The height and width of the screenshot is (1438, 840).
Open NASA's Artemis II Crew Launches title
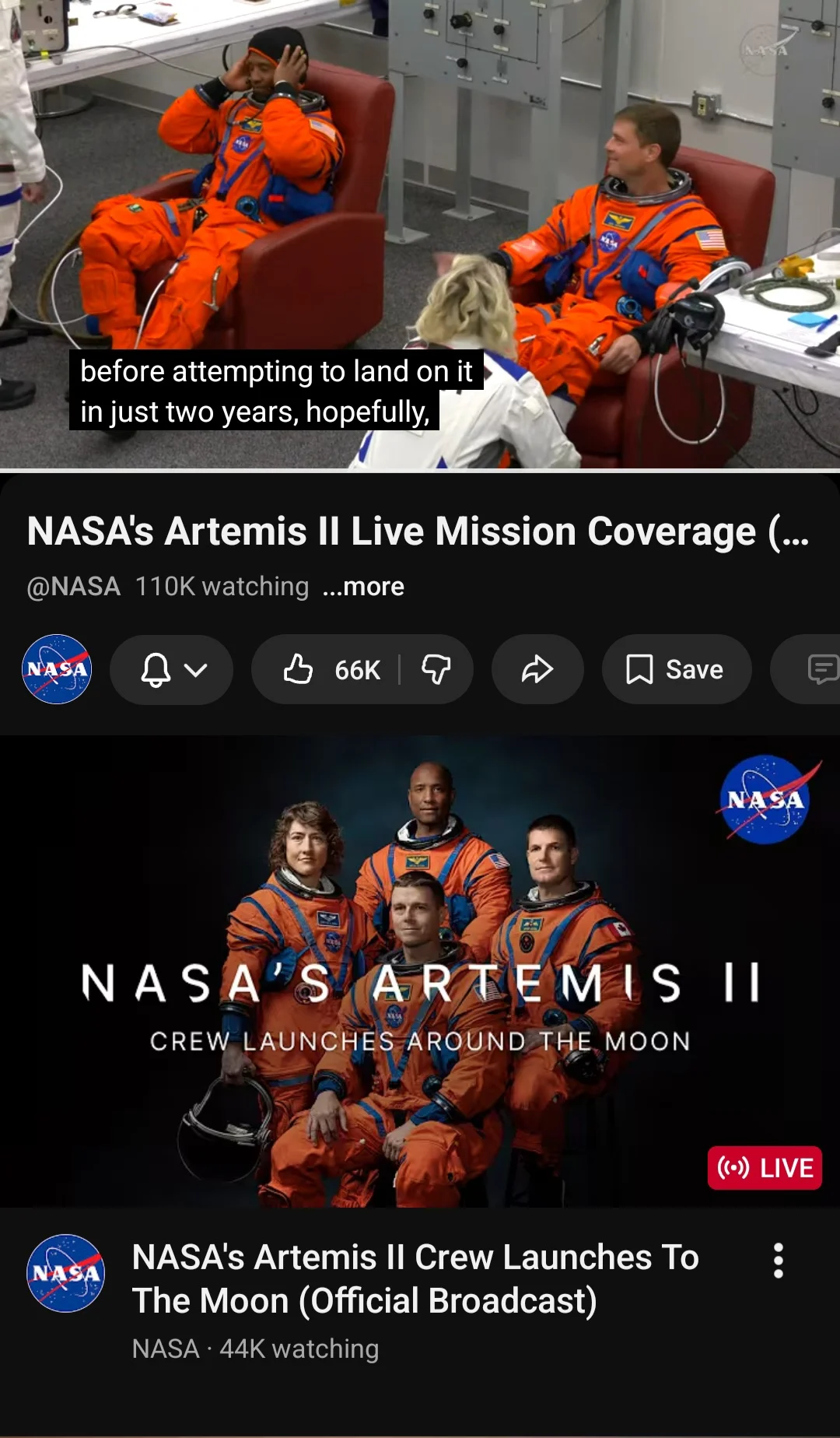pos(415,1278)
